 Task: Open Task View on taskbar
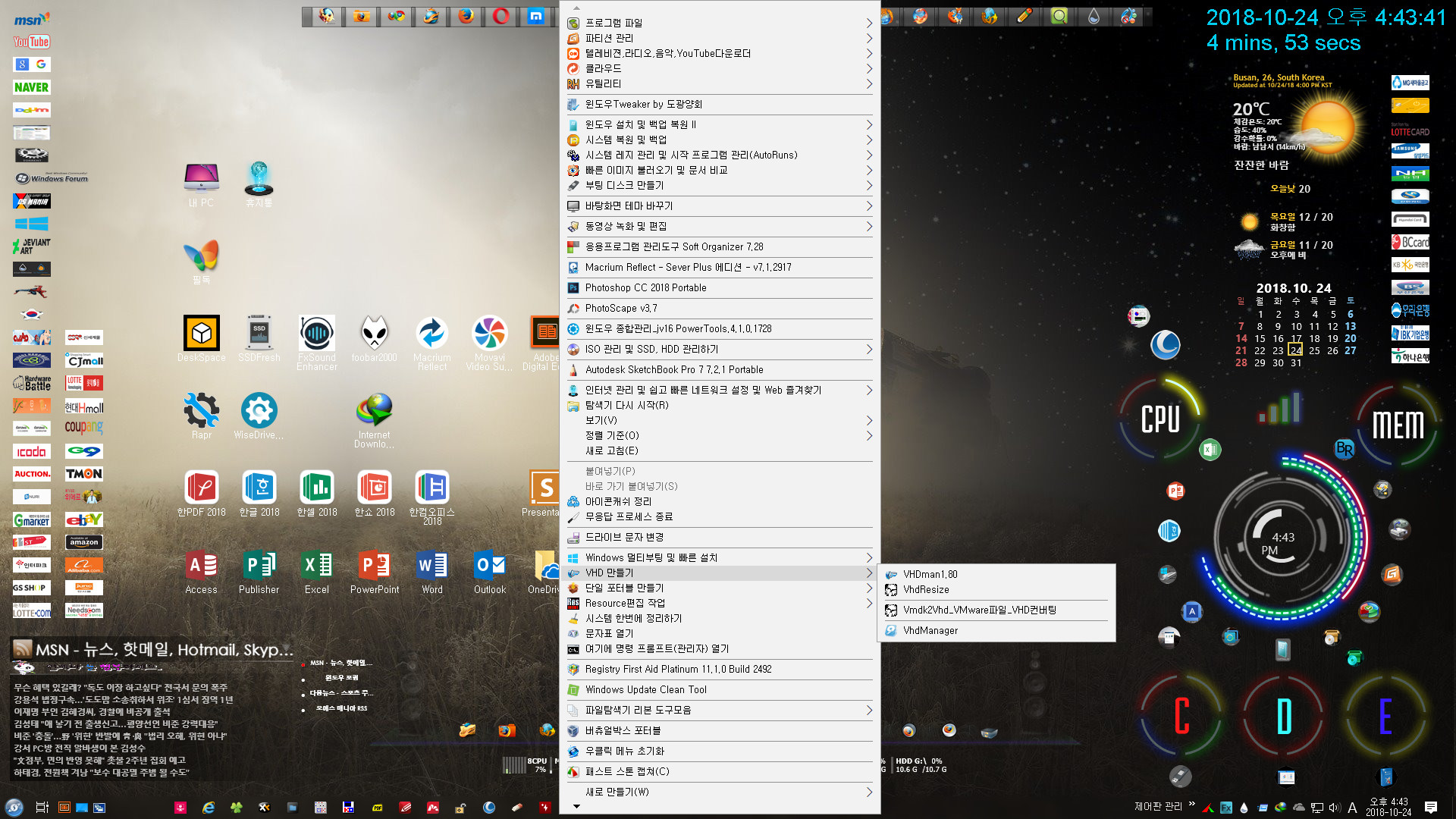[x=42, y=807]
